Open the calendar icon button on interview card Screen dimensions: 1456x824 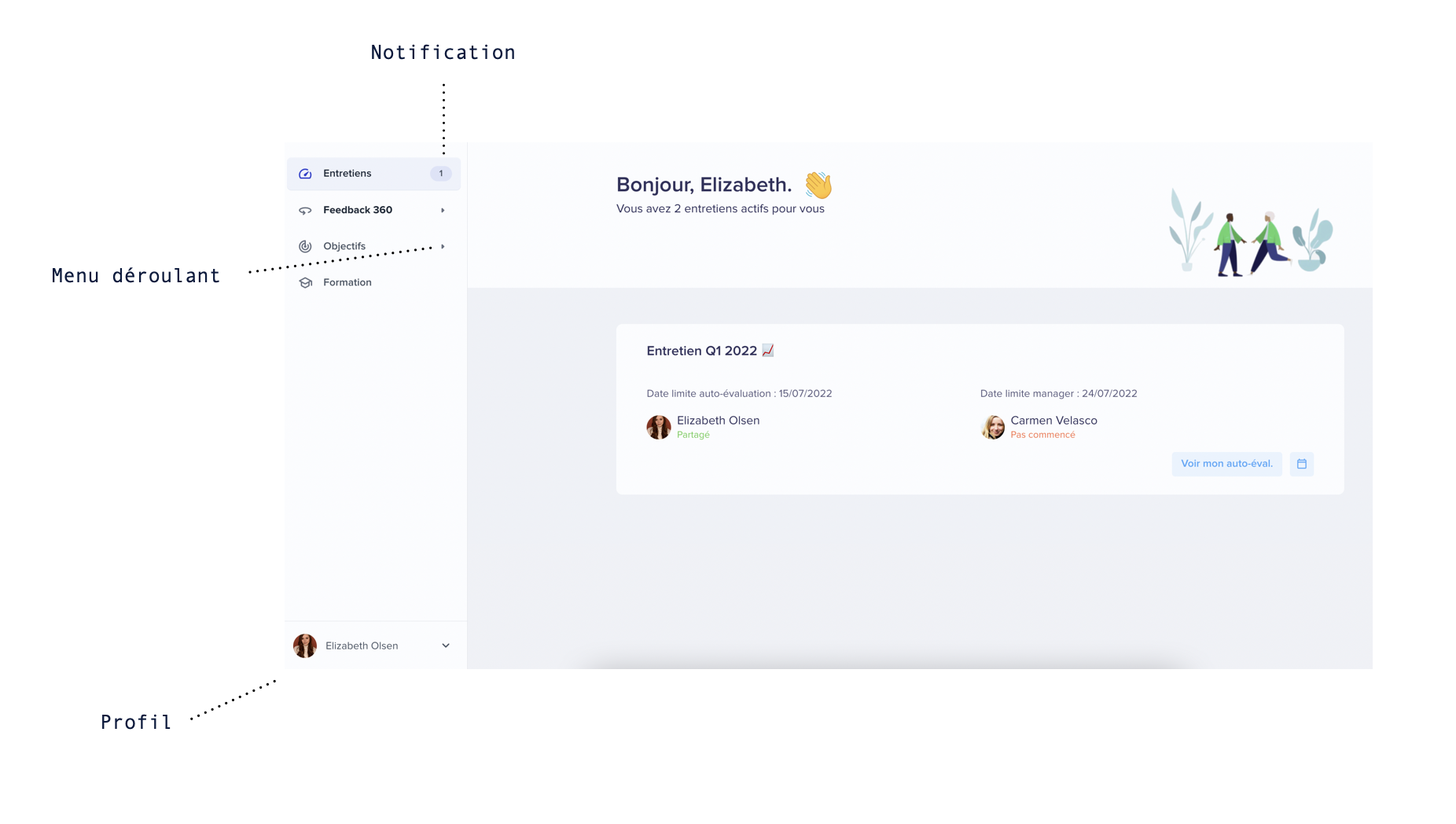(1302, 464)
